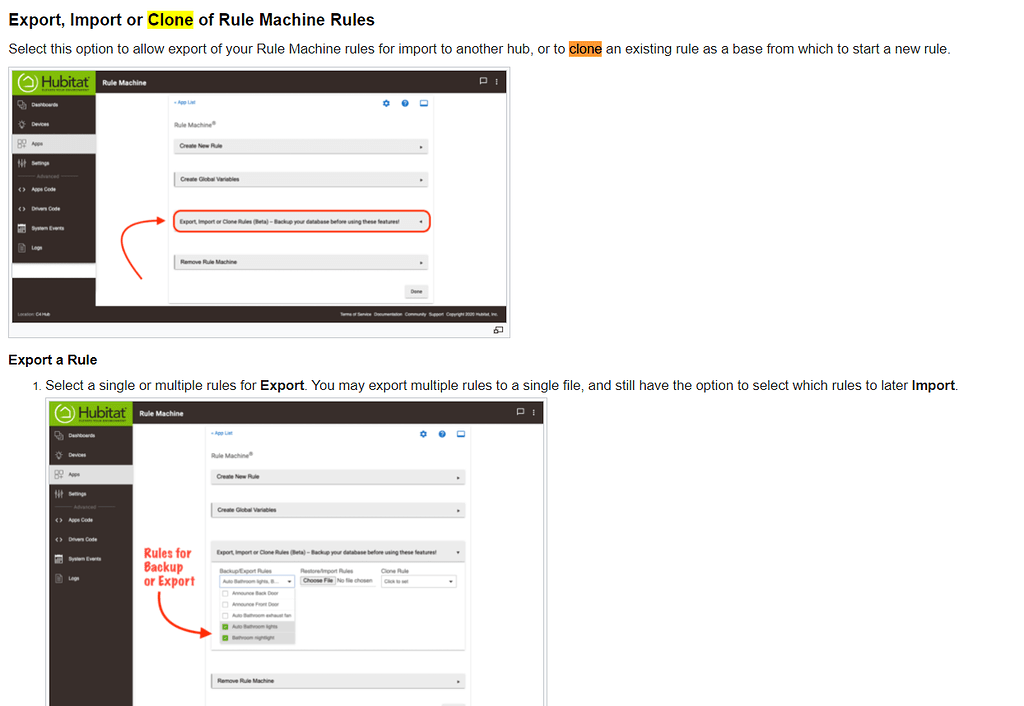The height and width of the screenshot is (706, 1024).
Task: Uncheck the Bathroom nightlight checkbox
Action: point(225,637)
